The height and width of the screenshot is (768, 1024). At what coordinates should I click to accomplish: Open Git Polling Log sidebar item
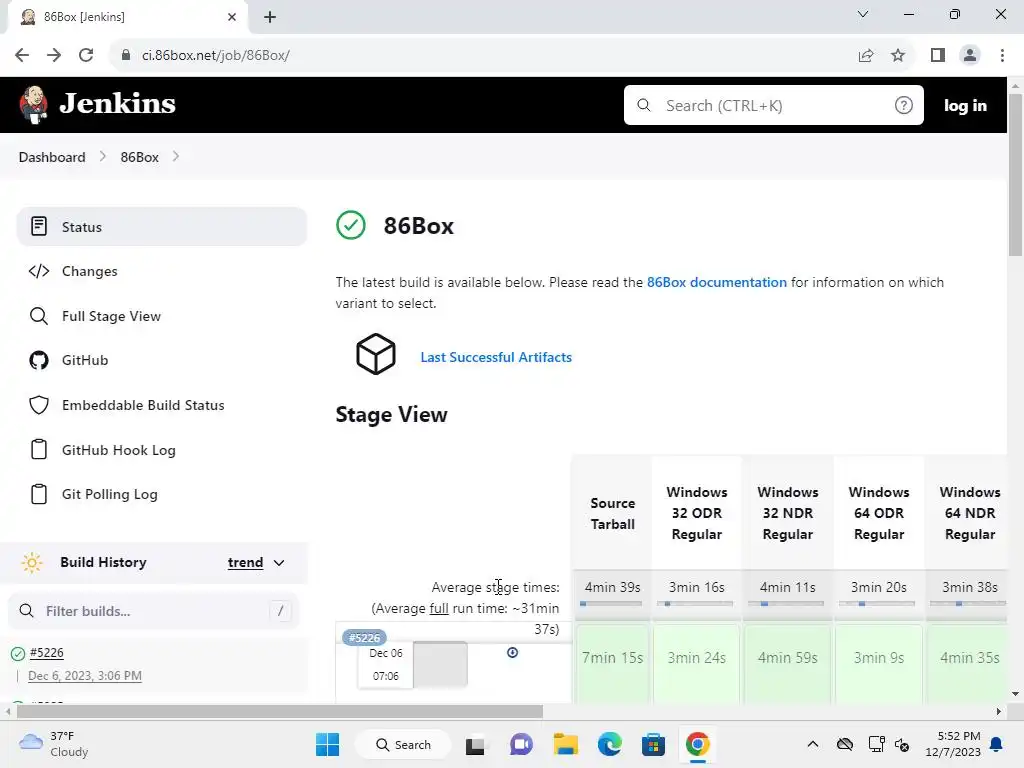coord(161,494)
